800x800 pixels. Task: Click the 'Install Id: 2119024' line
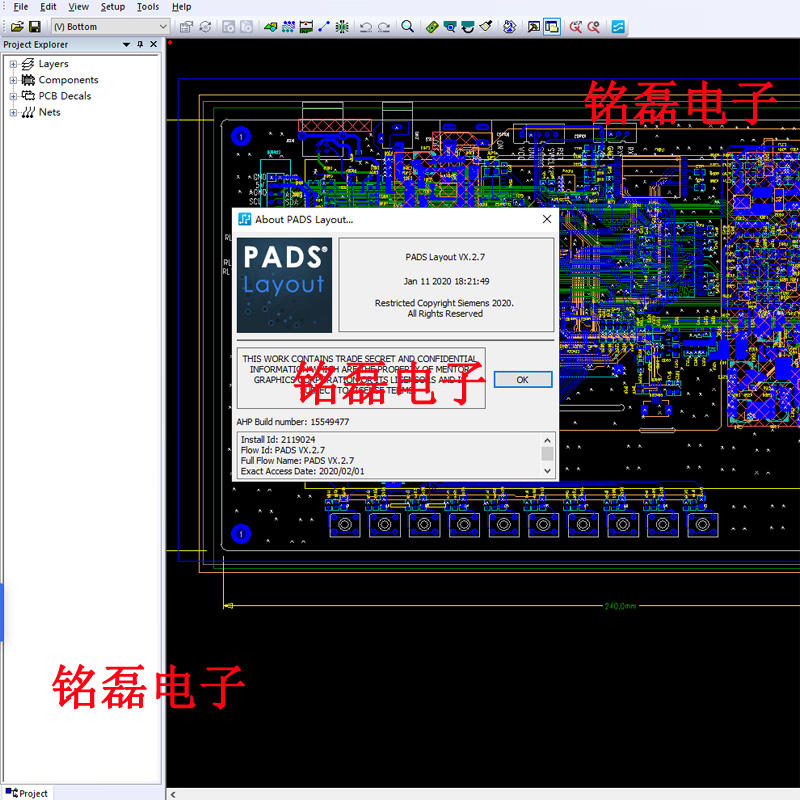[x=278, y=439]
